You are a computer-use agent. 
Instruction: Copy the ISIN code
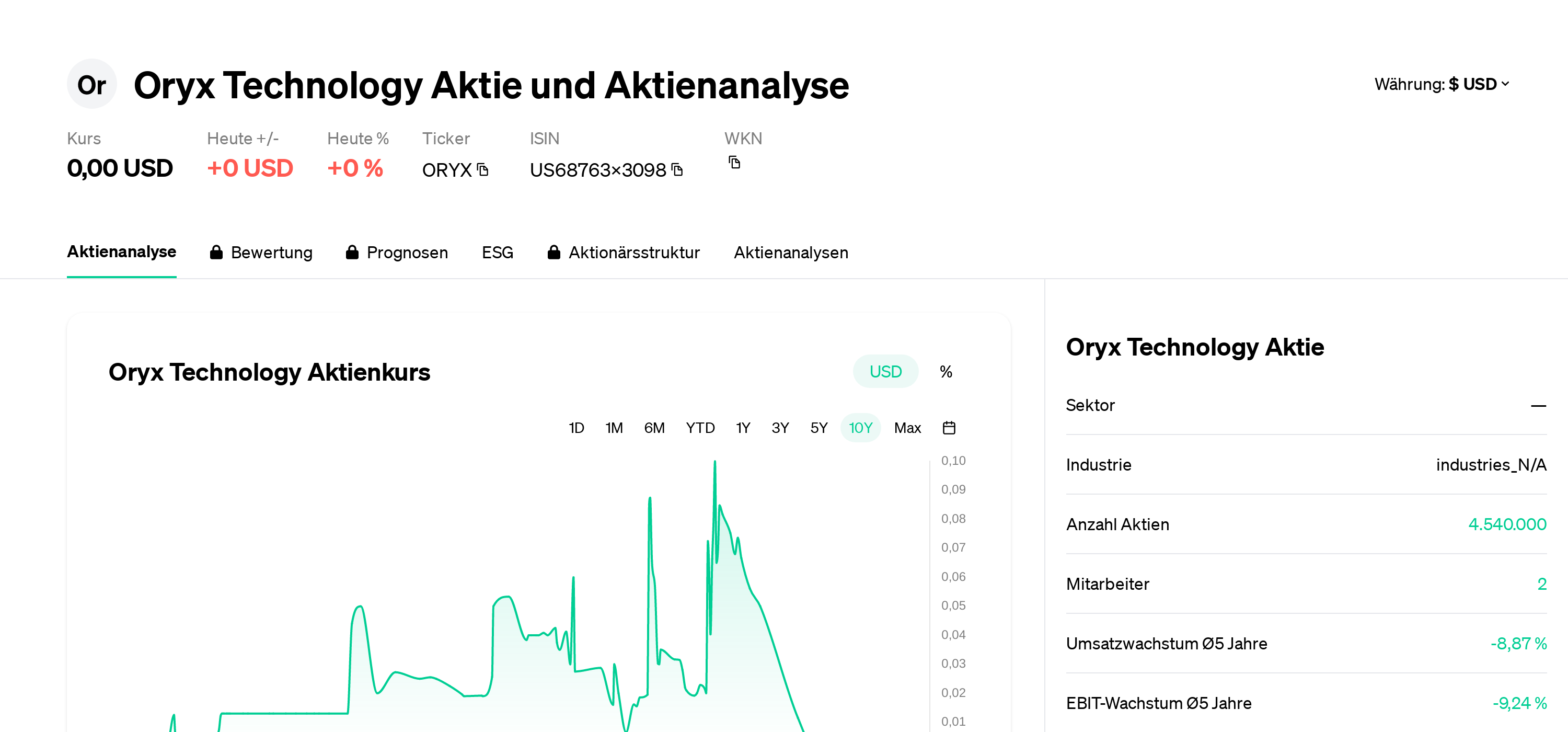click(676, 169)
